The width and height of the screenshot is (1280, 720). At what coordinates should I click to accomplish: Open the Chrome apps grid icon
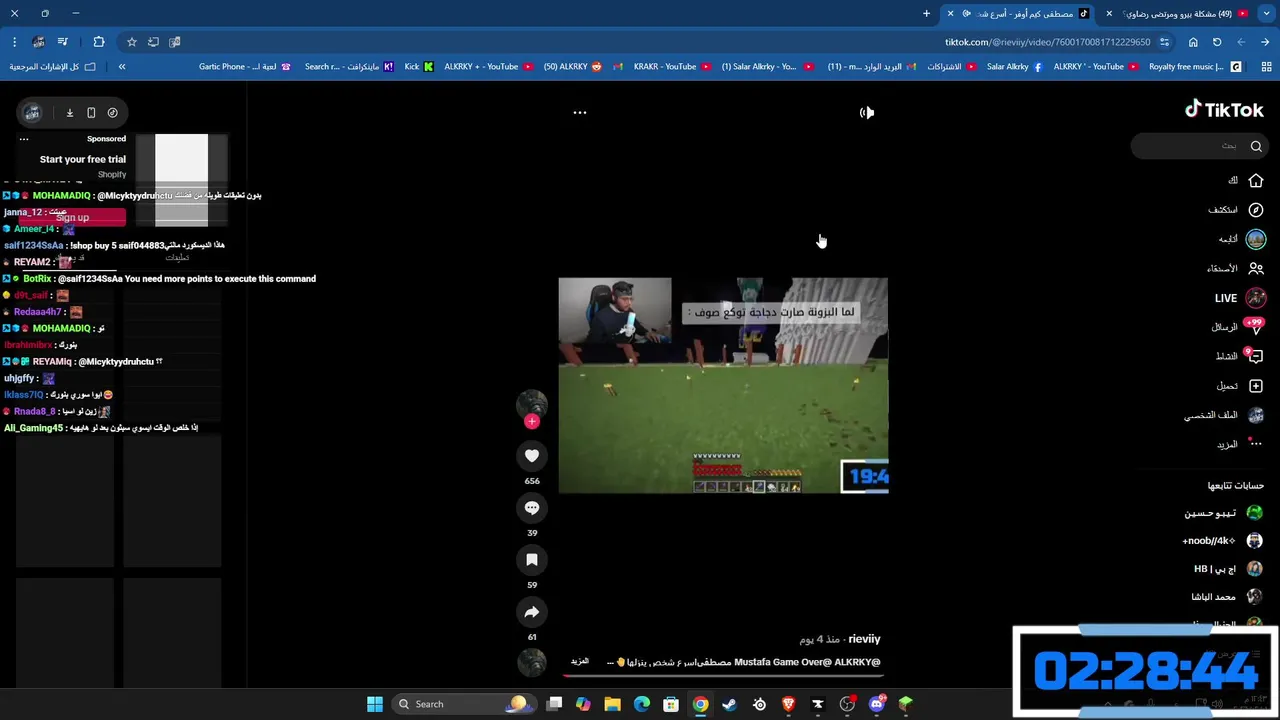click(x=1265, y=67)
